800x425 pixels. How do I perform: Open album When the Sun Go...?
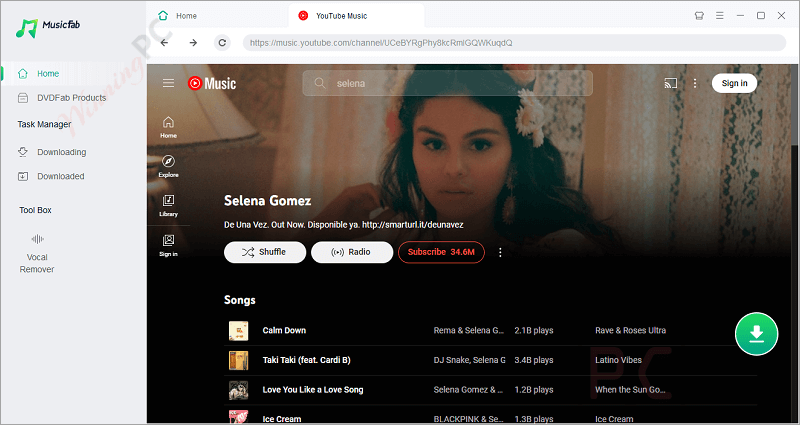[630, 390]
